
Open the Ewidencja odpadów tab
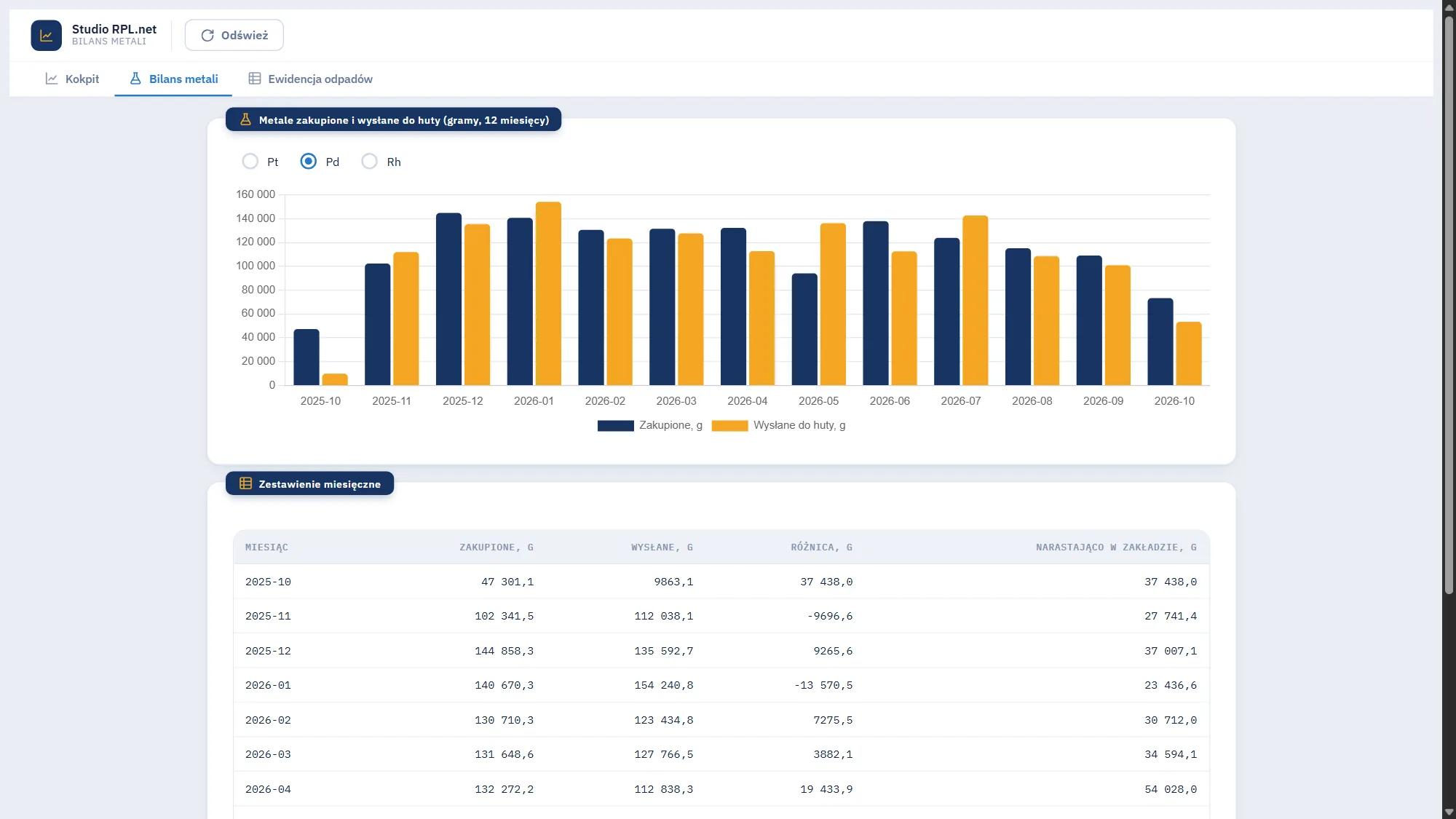click(x=310, y=79)
